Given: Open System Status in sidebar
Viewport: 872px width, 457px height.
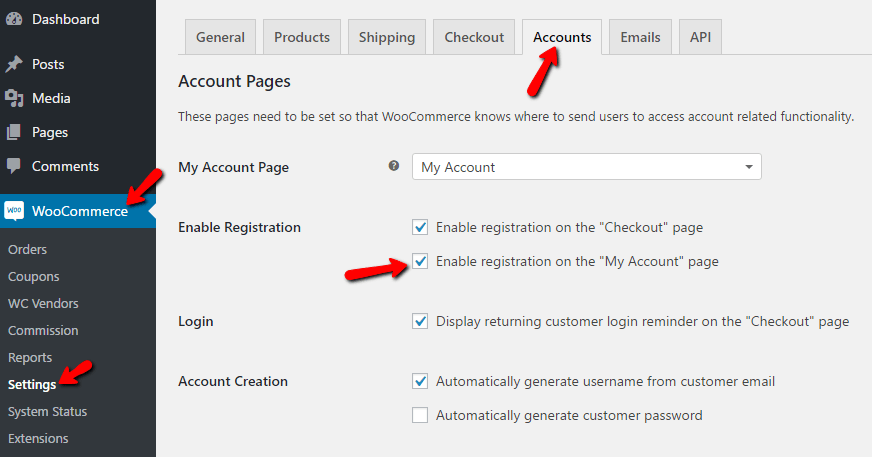Looking at the screenshot, I should (x=47, y=412).
